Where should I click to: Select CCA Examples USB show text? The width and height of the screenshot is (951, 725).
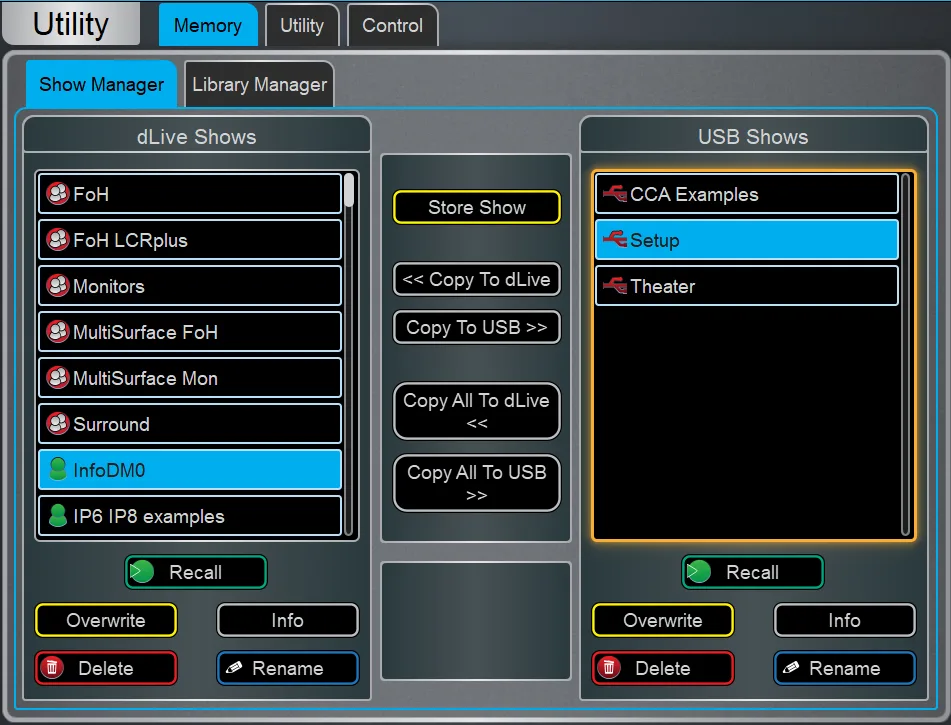point(694,194)
